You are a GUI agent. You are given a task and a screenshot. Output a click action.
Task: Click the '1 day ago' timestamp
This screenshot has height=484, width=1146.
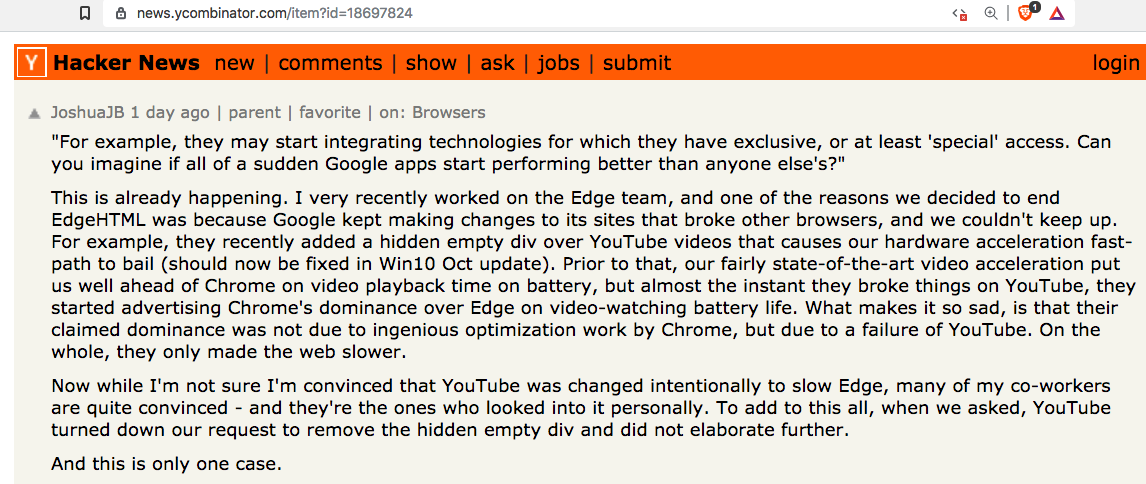click(170, 112)
